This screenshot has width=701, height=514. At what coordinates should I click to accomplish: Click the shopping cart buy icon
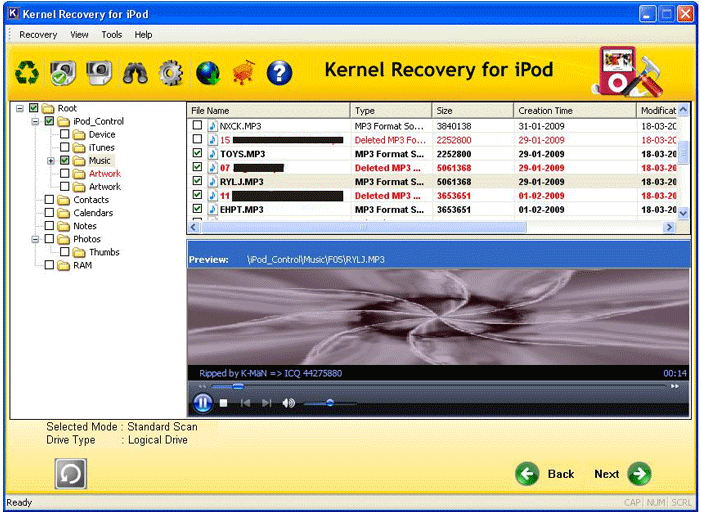click(244, 72)
